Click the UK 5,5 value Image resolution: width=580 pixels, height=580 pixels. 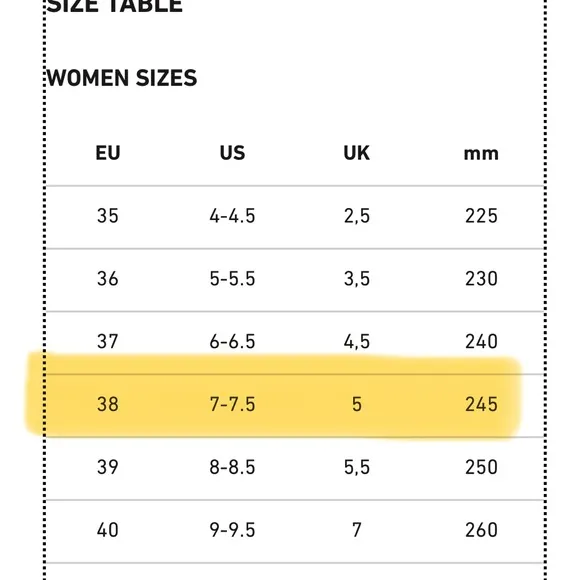tap(357, 468)
